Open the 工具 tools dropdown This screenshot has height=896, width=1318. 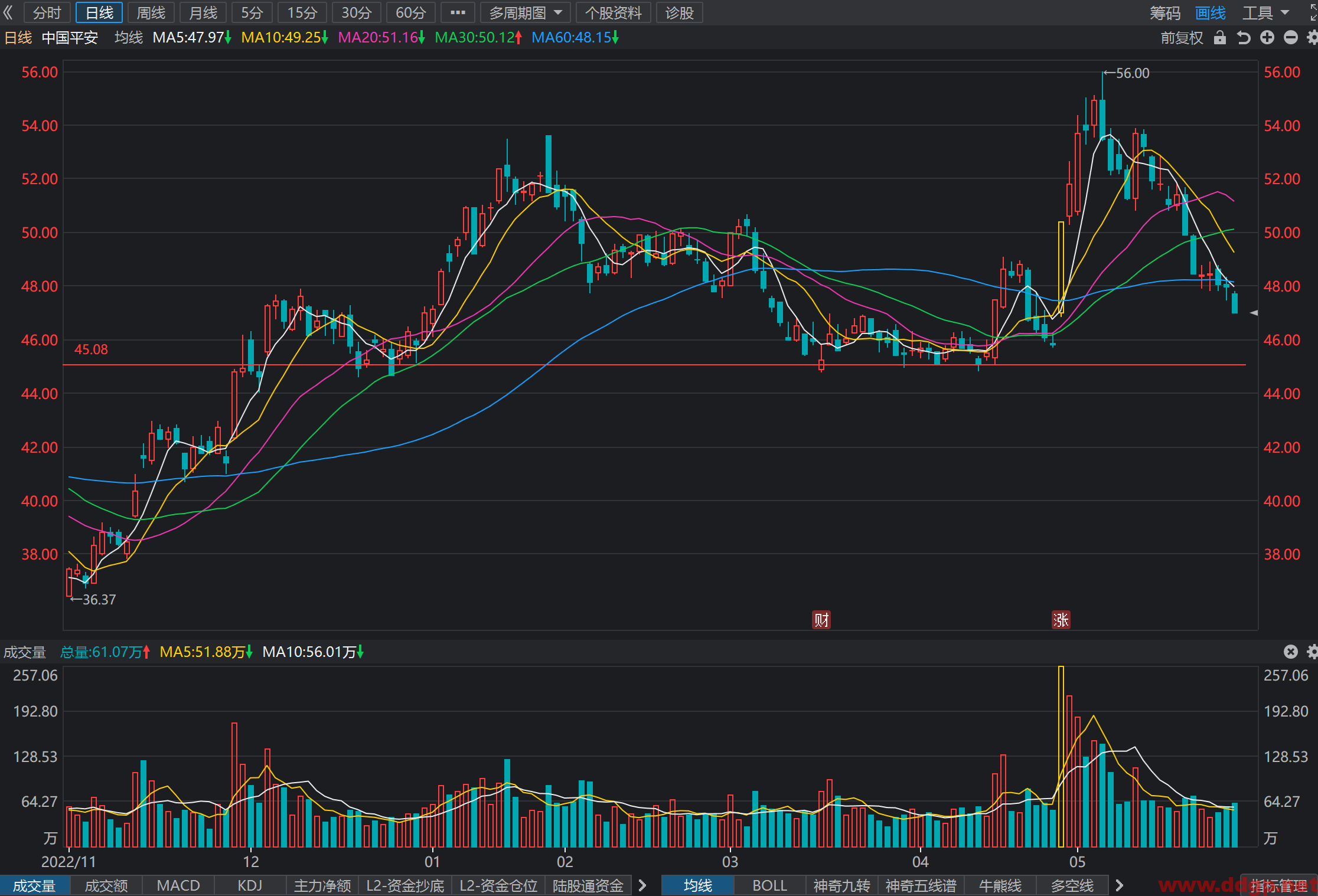(1266, 12)
